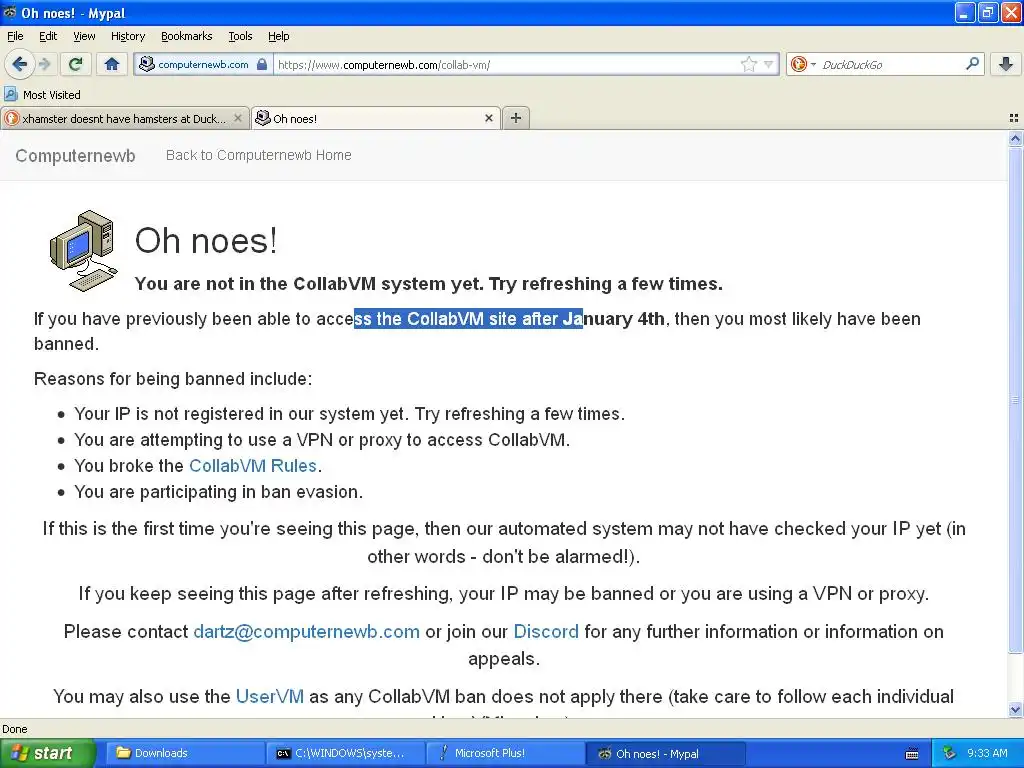Viewport: 1024px width, 768px height.
Task: Go Back to Computernewb Home
Action: (x=259, y=155)
